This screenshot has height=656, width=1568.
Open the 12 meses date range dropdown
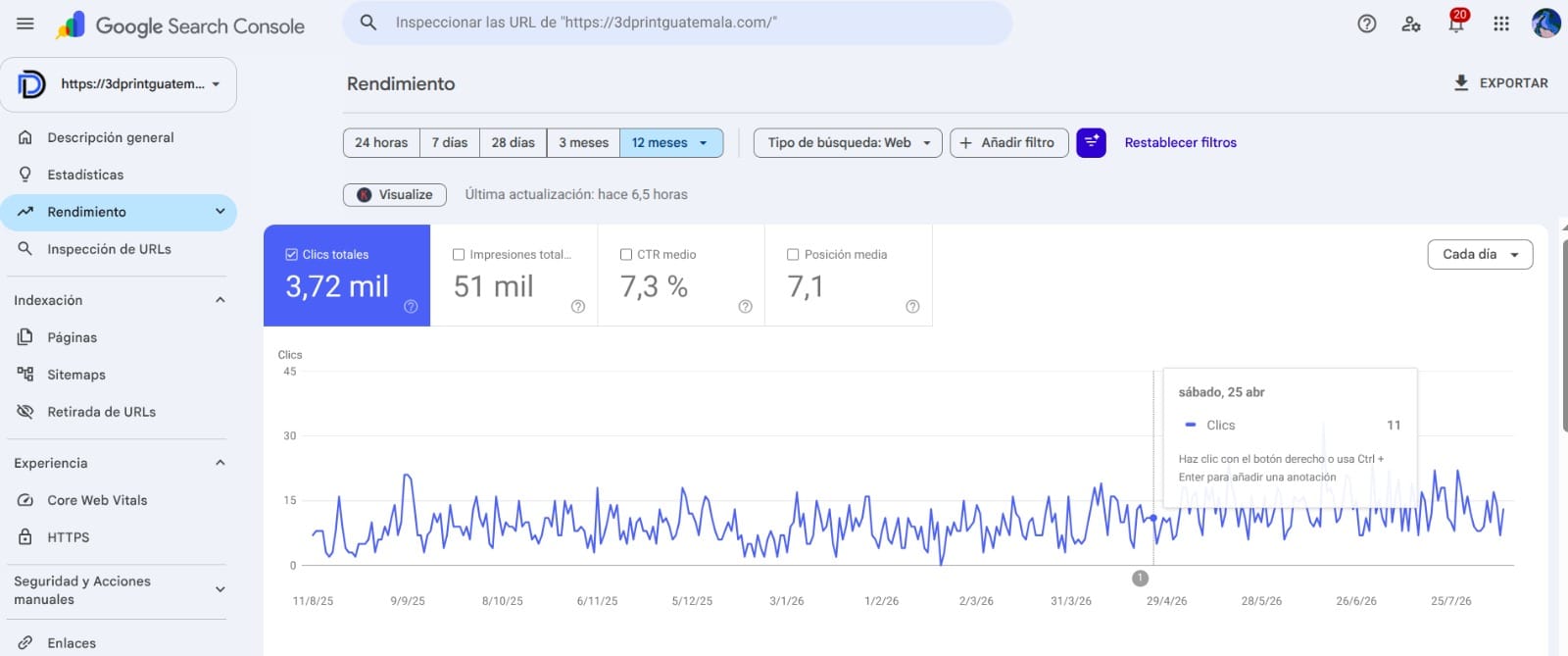(671, 143)
